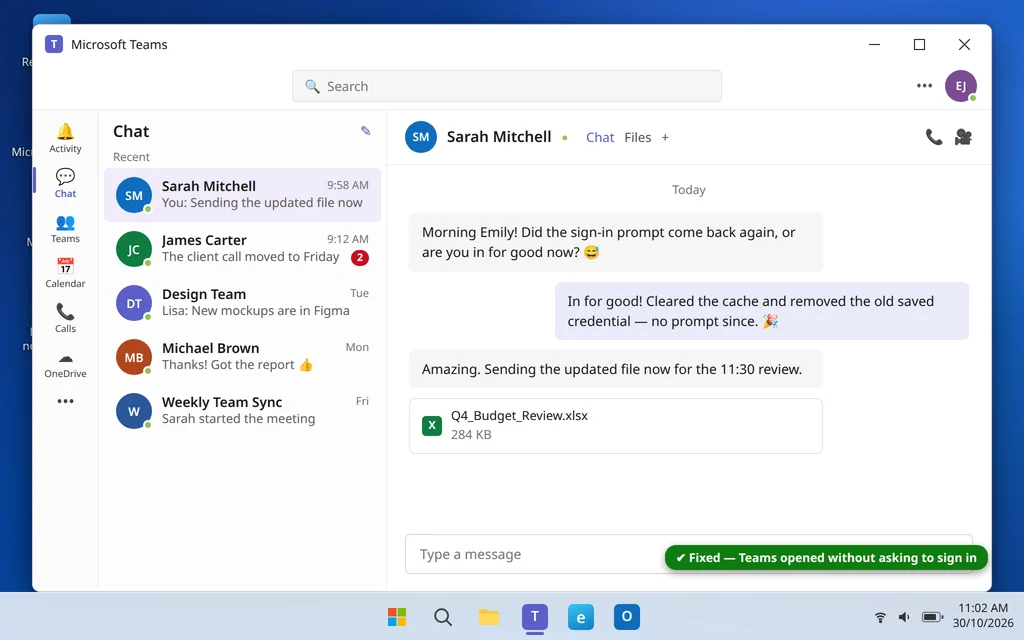Screen dimensions: 1024x640
Task: Click the unread badge on James Carter
Action: click(x=360, y=257)
